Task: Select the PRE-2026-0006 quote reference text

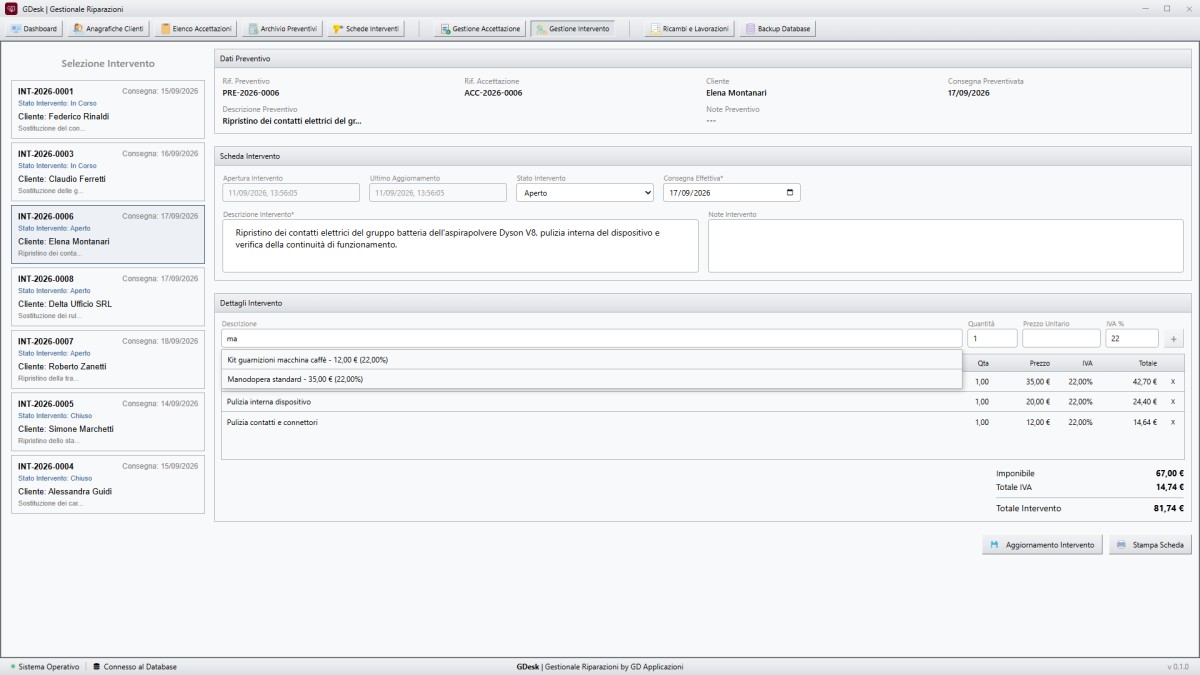Action: pos(250,93)
